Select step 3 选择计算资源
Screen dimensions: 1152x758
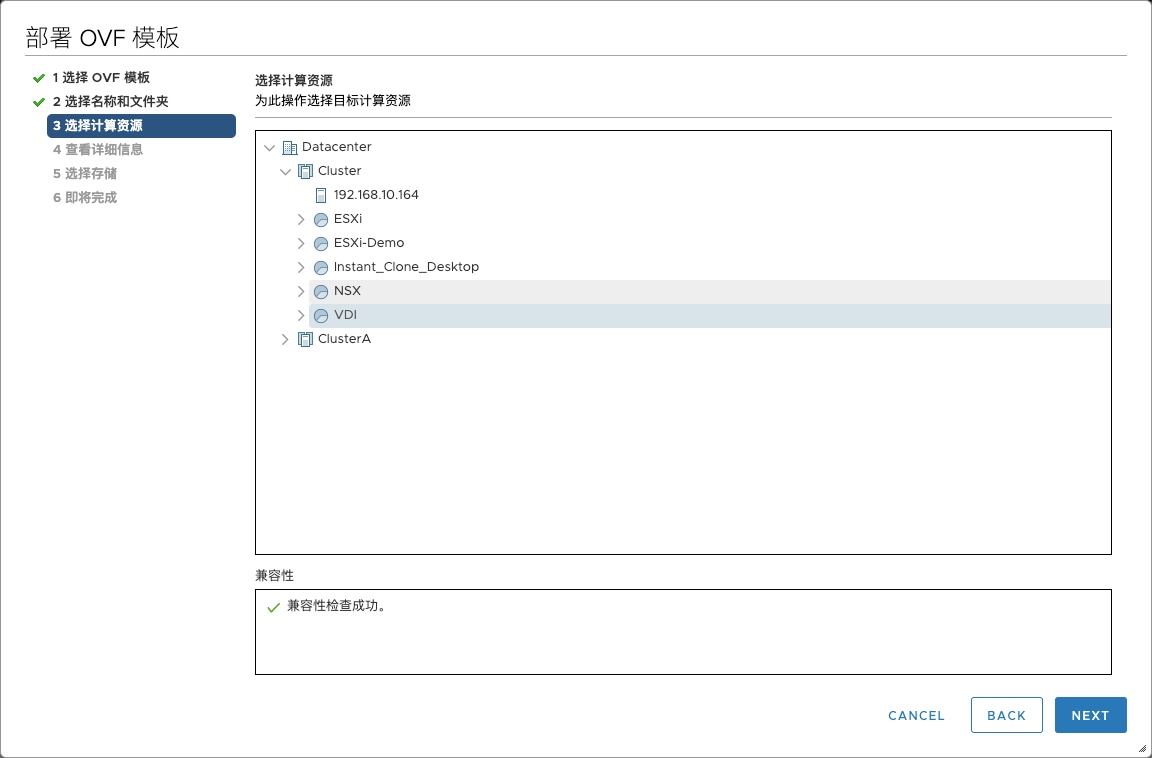click(141, 126)
